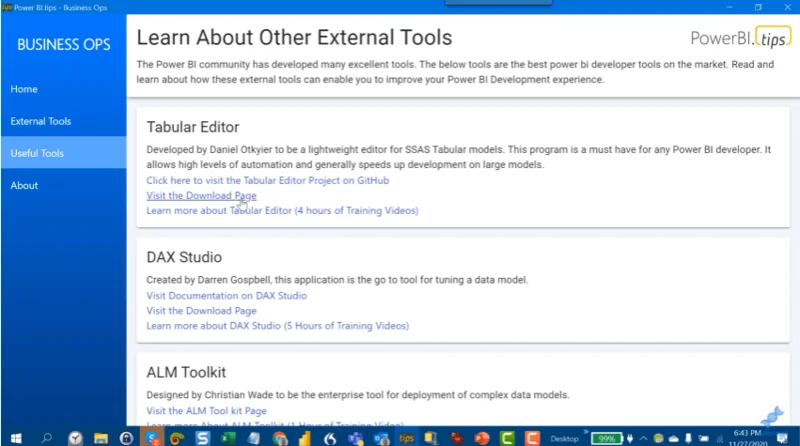Open PowerPoint from the taskbar
The image size is (800, 446).
click(482, 438)
